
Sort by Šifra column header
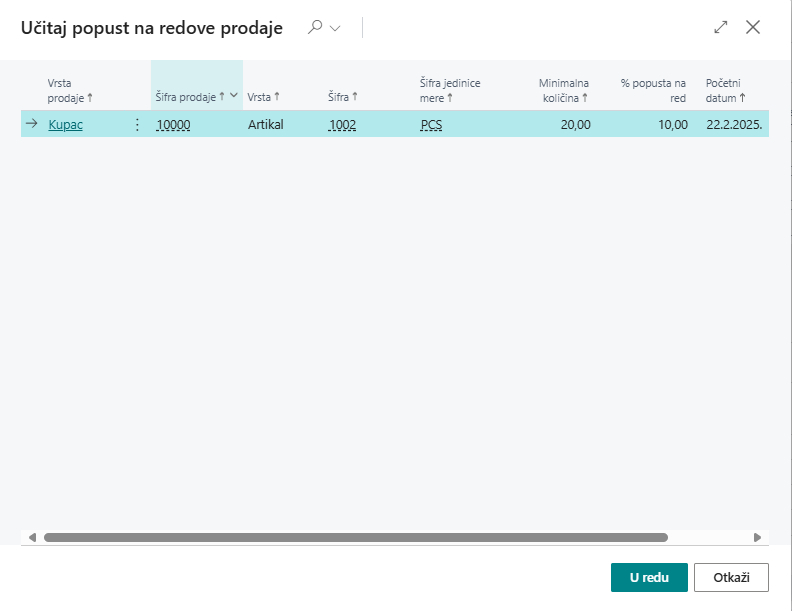pyautogui.click(x=342, y=96)
